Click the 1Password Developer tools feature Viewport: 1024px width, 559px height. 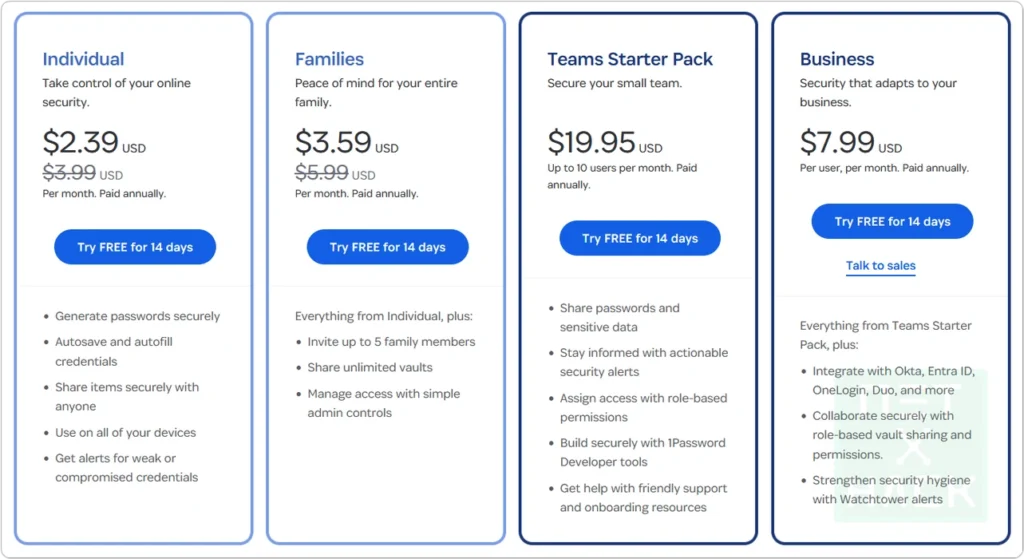pos(642,452)
